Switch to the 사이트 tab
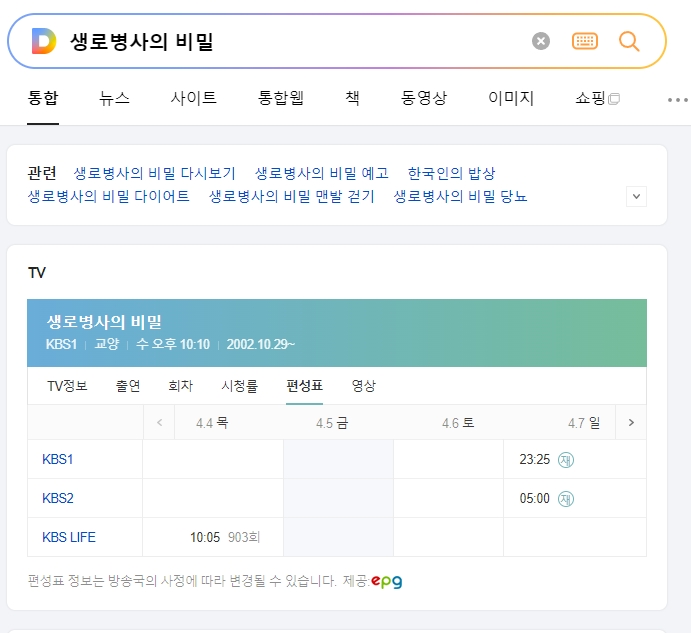Screen dimensions: 691x633 [x=193, y=98]
